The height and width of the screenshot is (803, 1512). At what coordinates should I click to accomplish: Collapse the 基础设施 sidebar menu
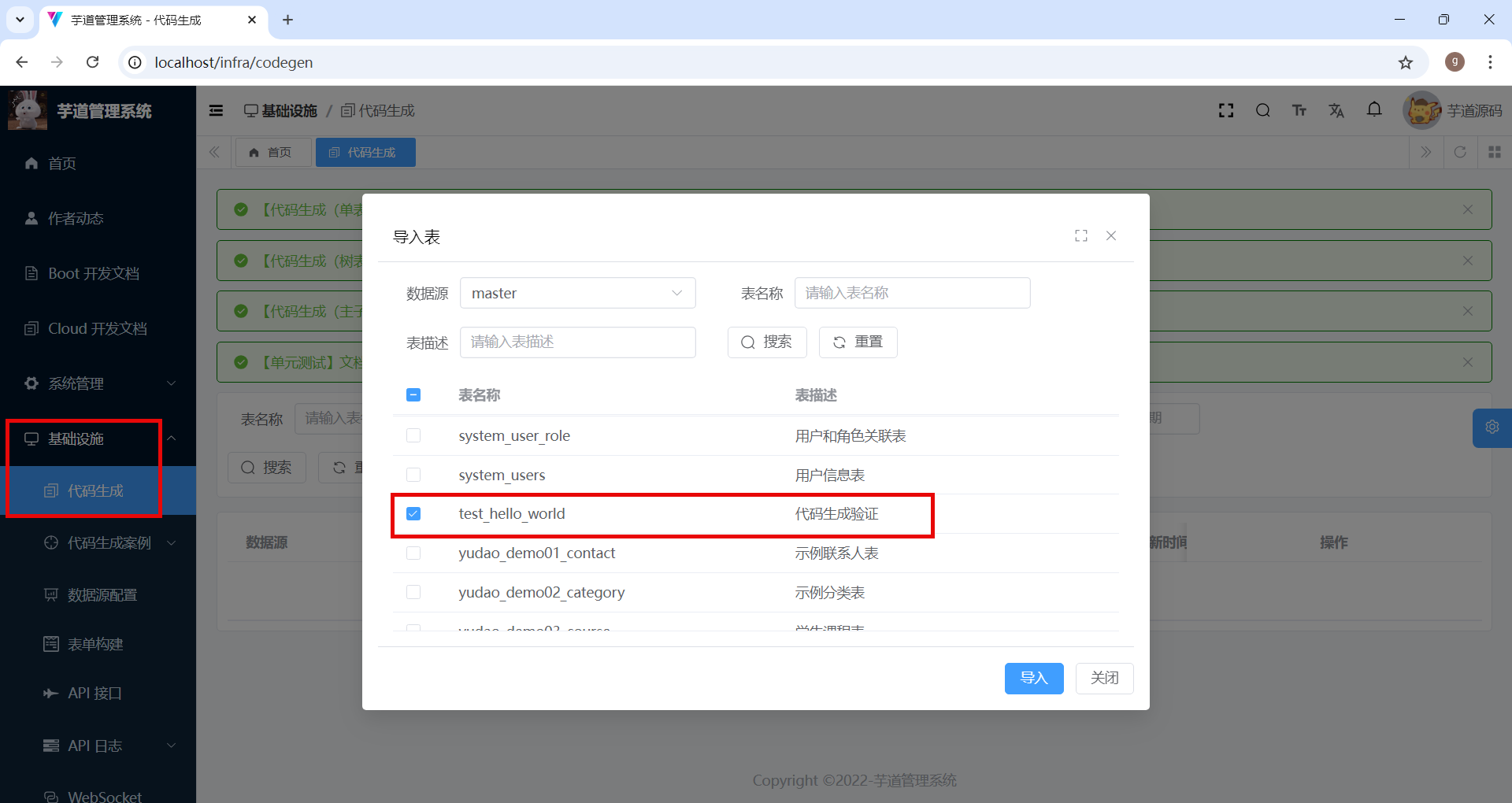click(98, 439)
